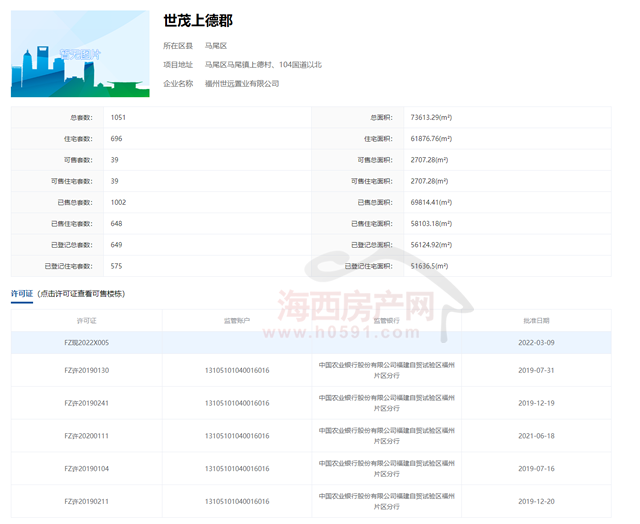640x524 pixels.
Task: Click the 可售总面积 label
Action: point(375,160)
